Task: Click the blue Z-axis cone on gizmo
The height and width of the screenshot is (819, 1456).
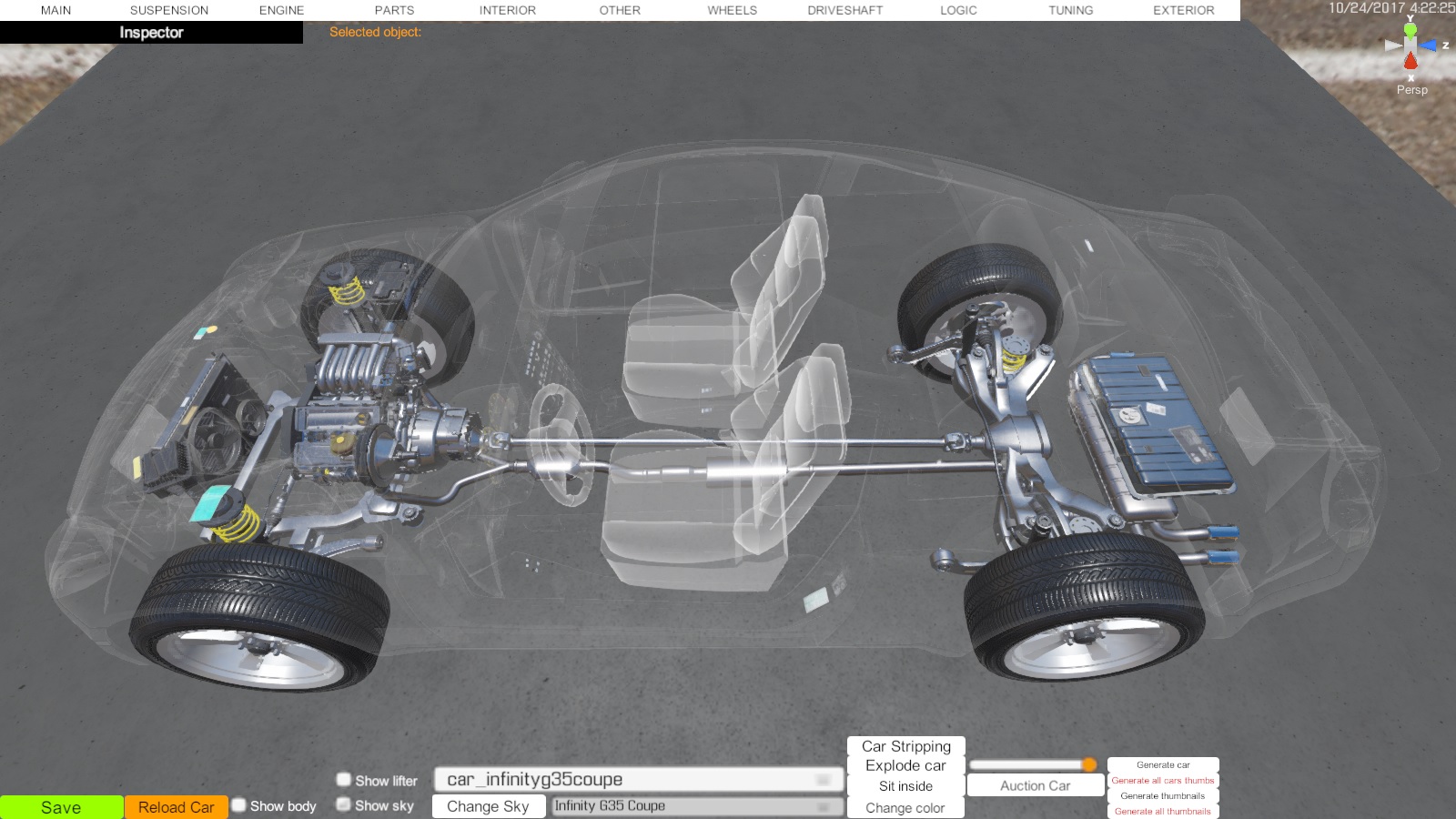Action: 1429,45
